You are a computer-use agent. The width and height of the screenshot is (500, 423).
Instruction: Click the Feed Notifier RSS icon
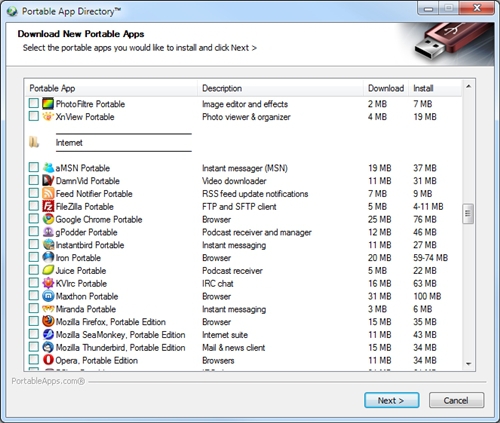48,194
